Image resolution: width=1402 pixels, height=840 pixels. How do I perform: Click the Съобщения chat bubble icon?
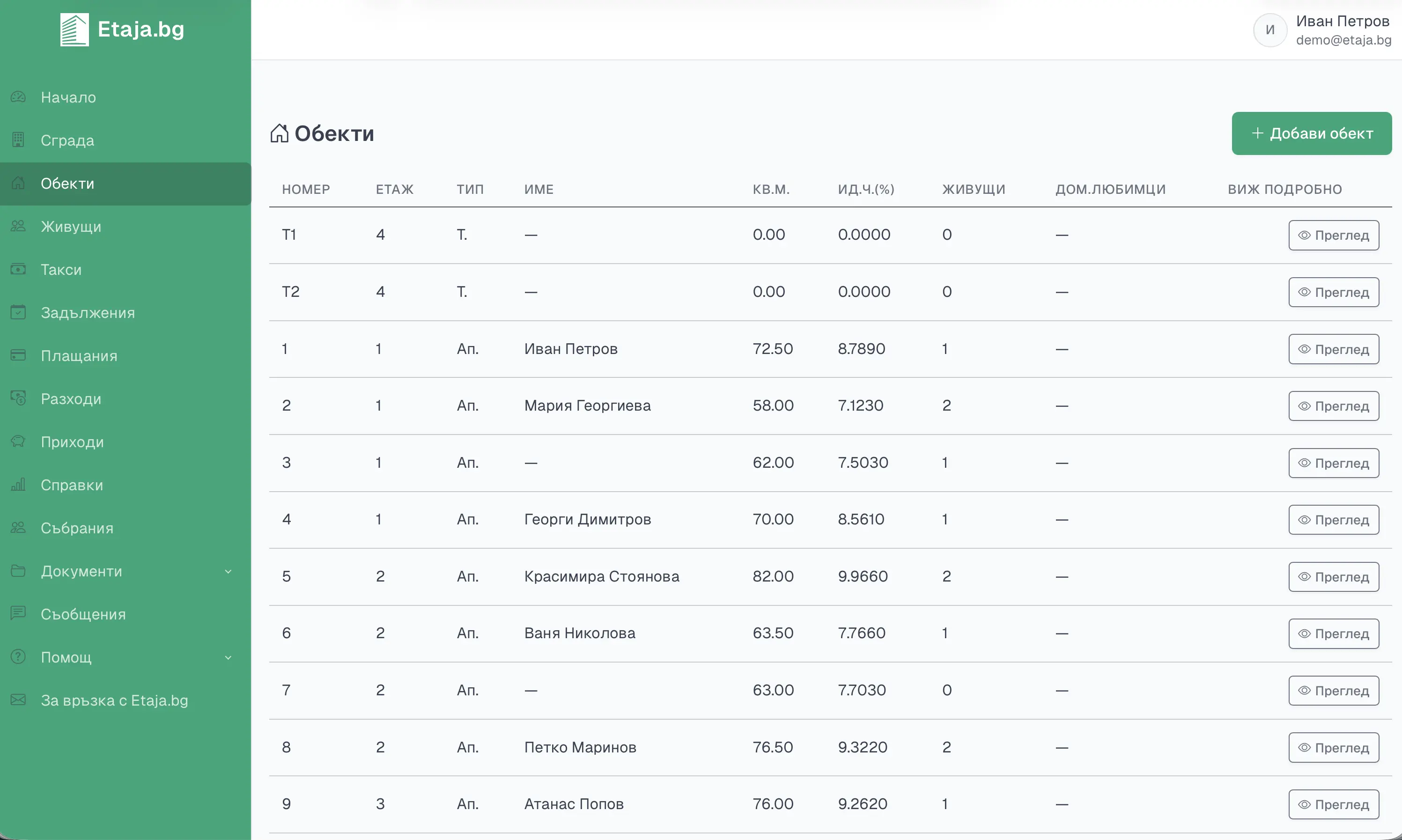coord(18,613)
